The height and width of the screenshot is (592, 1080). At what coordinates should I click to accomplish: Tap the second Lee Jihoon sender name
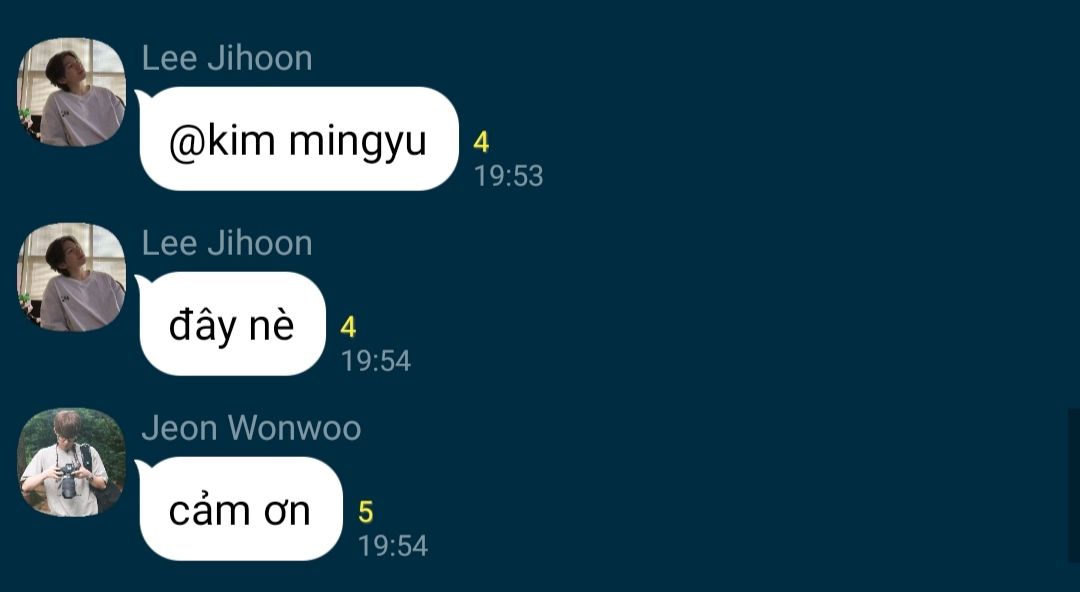[x=227, y=243]
